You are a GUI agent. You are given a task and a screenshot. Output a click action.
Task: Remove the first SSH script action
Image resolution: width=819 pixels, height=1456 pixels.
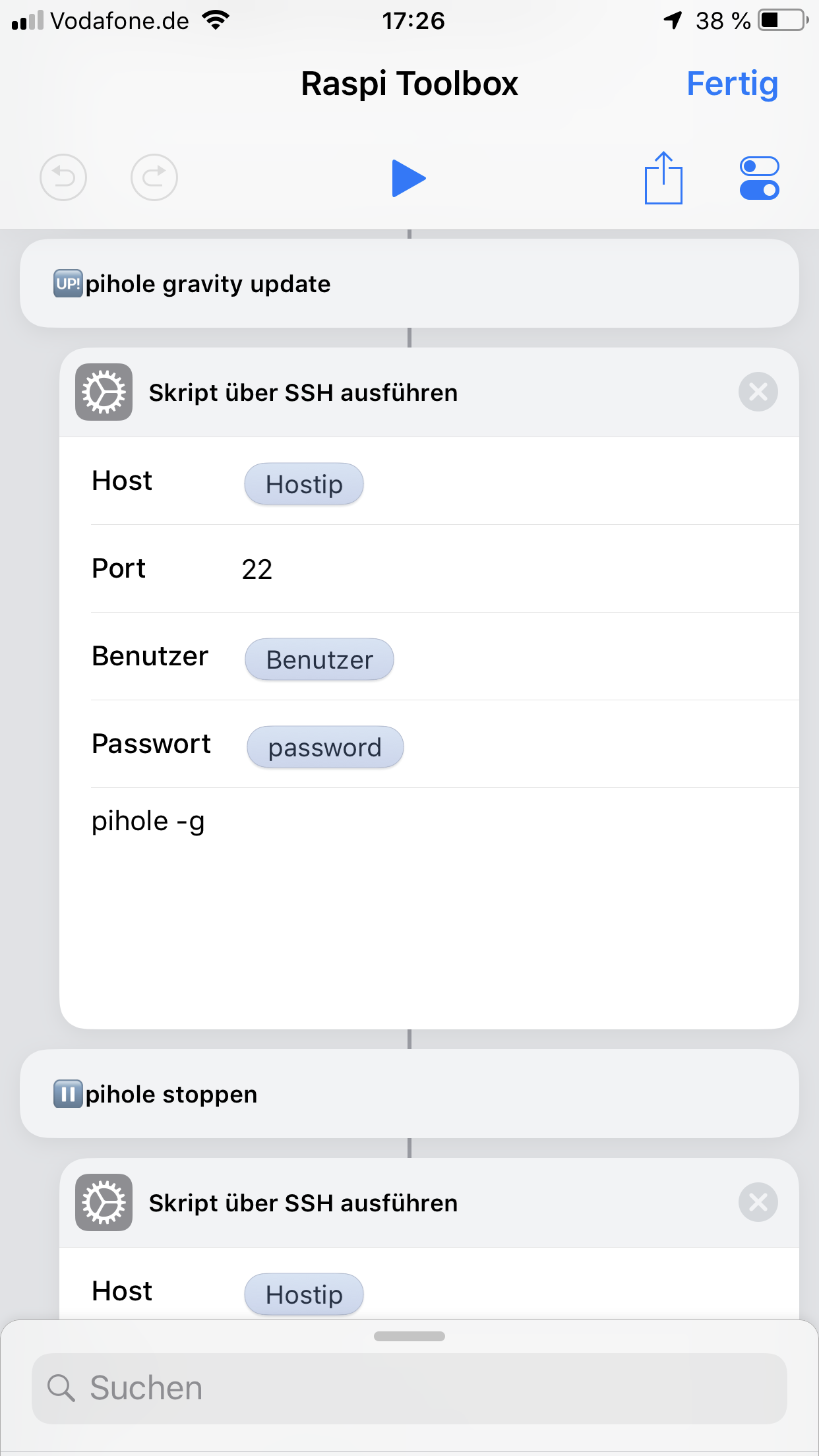(758, 392)
